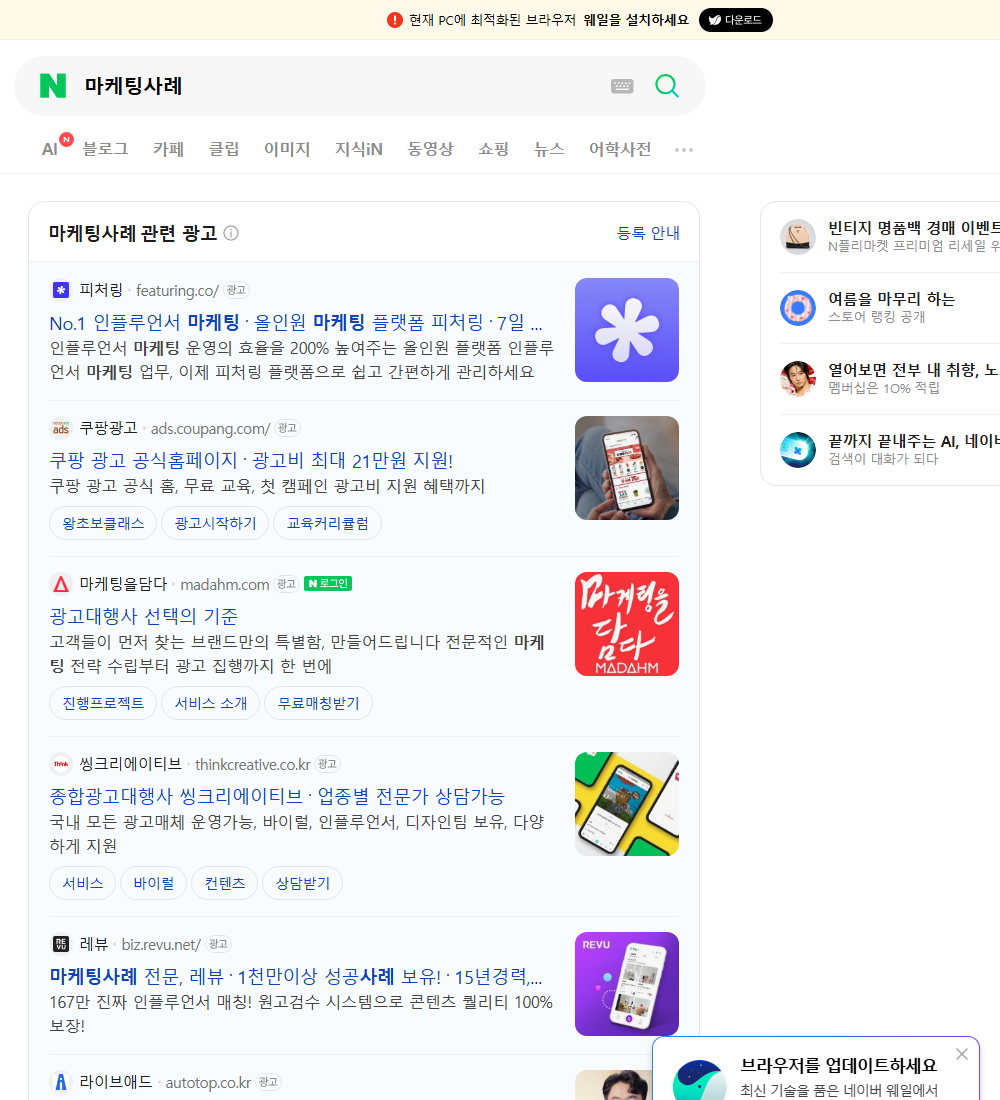Click the purple REVU phone thumbnail
Viewport: 1000px width, 1100px height.
click(627, 984)
